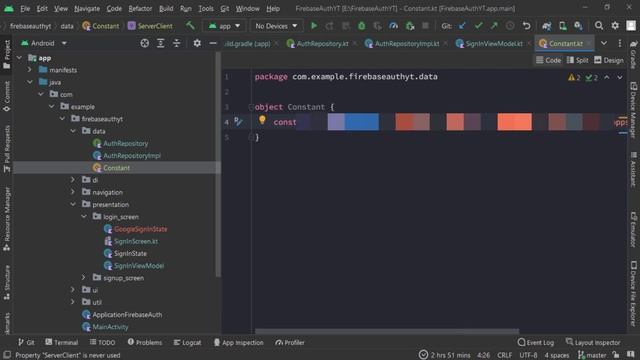Open the Event Log
The height and width of the screenshot is (360, 640).
pyautogui.click(x=536, y=342)
